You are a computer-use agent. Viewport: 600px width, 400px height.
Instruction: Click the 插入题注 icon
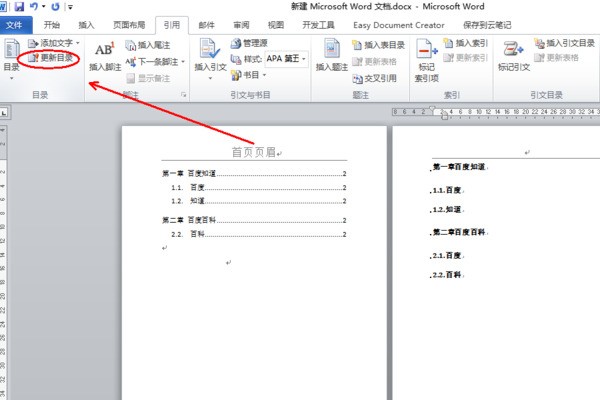pos(331,49)
